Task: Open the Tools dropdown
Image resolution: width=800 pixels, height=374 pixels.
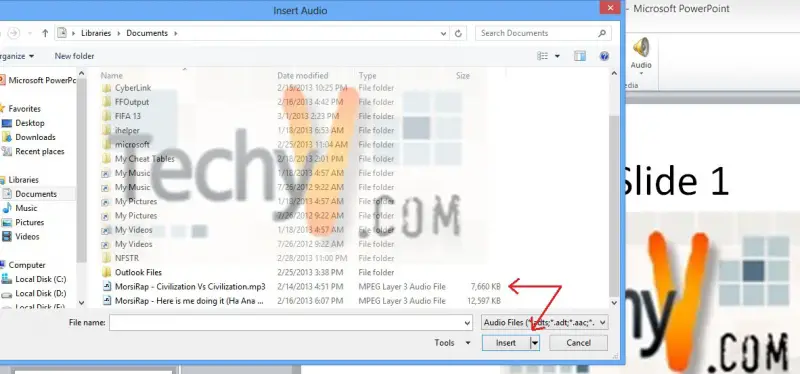Action: [452, 343]
